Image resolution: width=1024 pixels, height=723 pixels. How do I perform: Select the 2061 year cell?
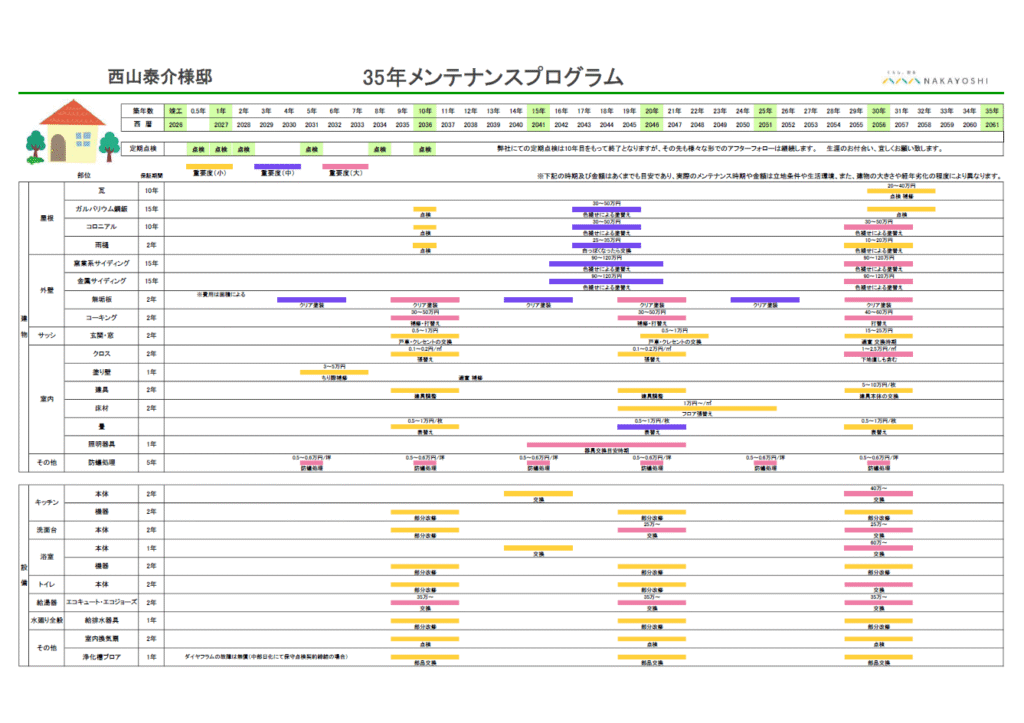click(992, 125)
